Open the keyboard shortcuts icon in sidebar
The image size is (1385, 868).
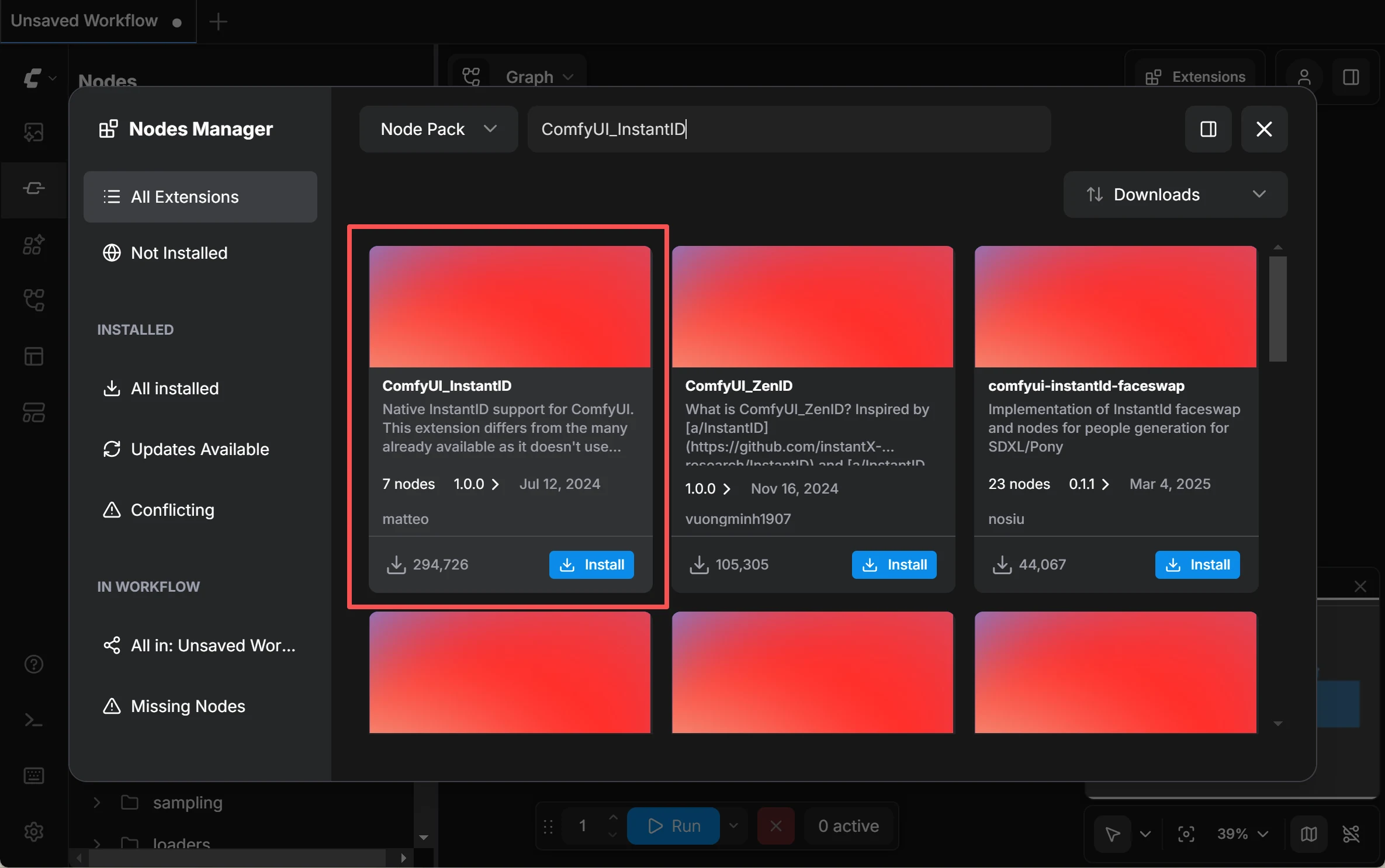click(33, 776)
